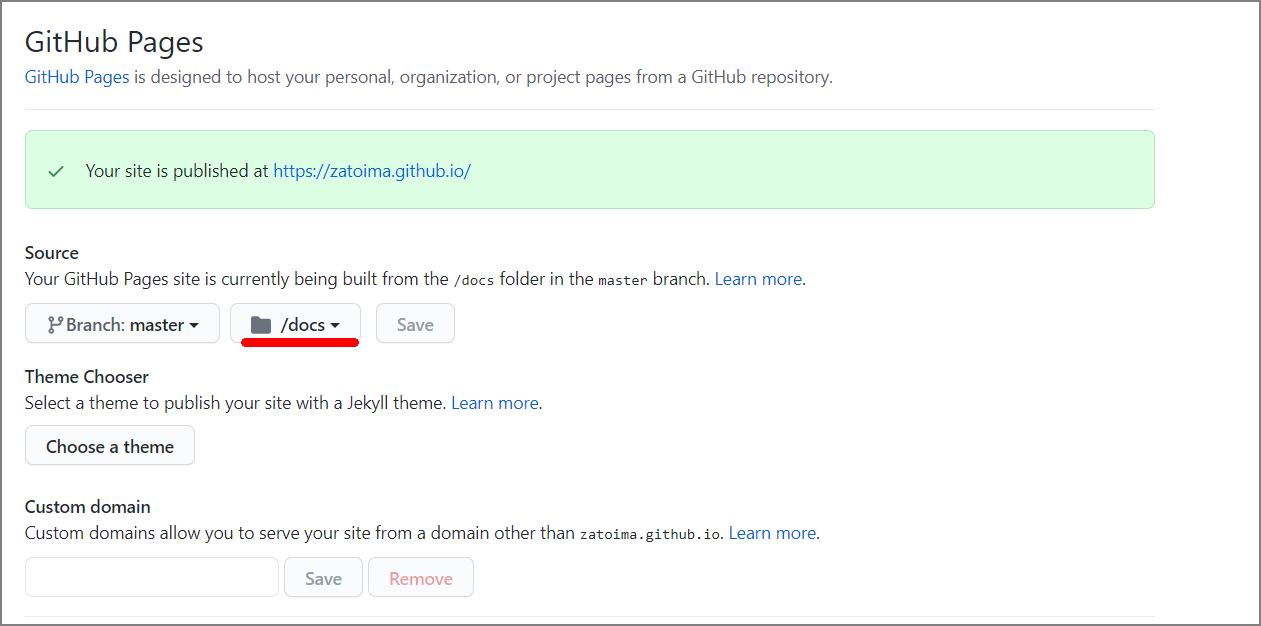Viewport: 1261px width, 626px height.
Task: Click the Choose a theme button
Action: point(110,446)
